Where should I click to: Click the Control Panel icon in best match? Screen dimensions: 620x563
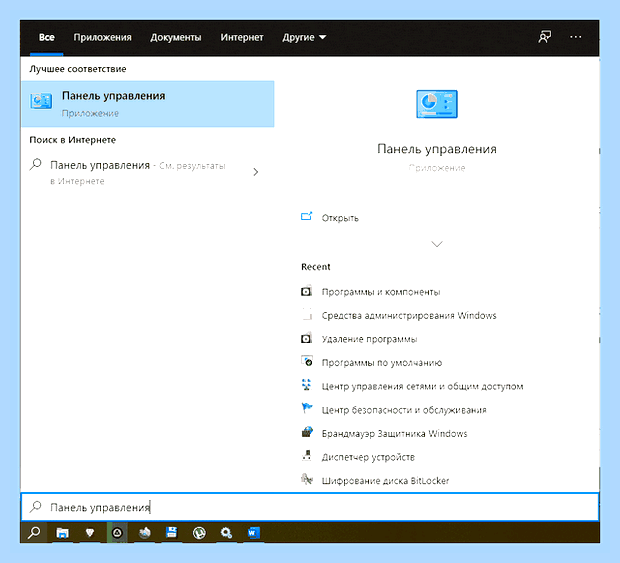(41, 101)
